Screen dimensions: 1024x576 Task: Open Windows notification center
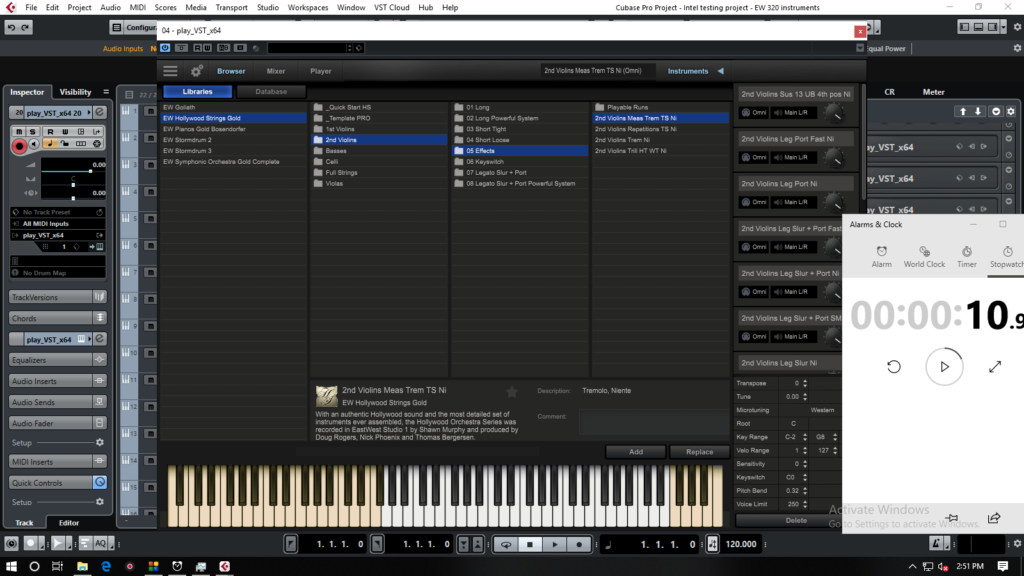point(1003,566)
